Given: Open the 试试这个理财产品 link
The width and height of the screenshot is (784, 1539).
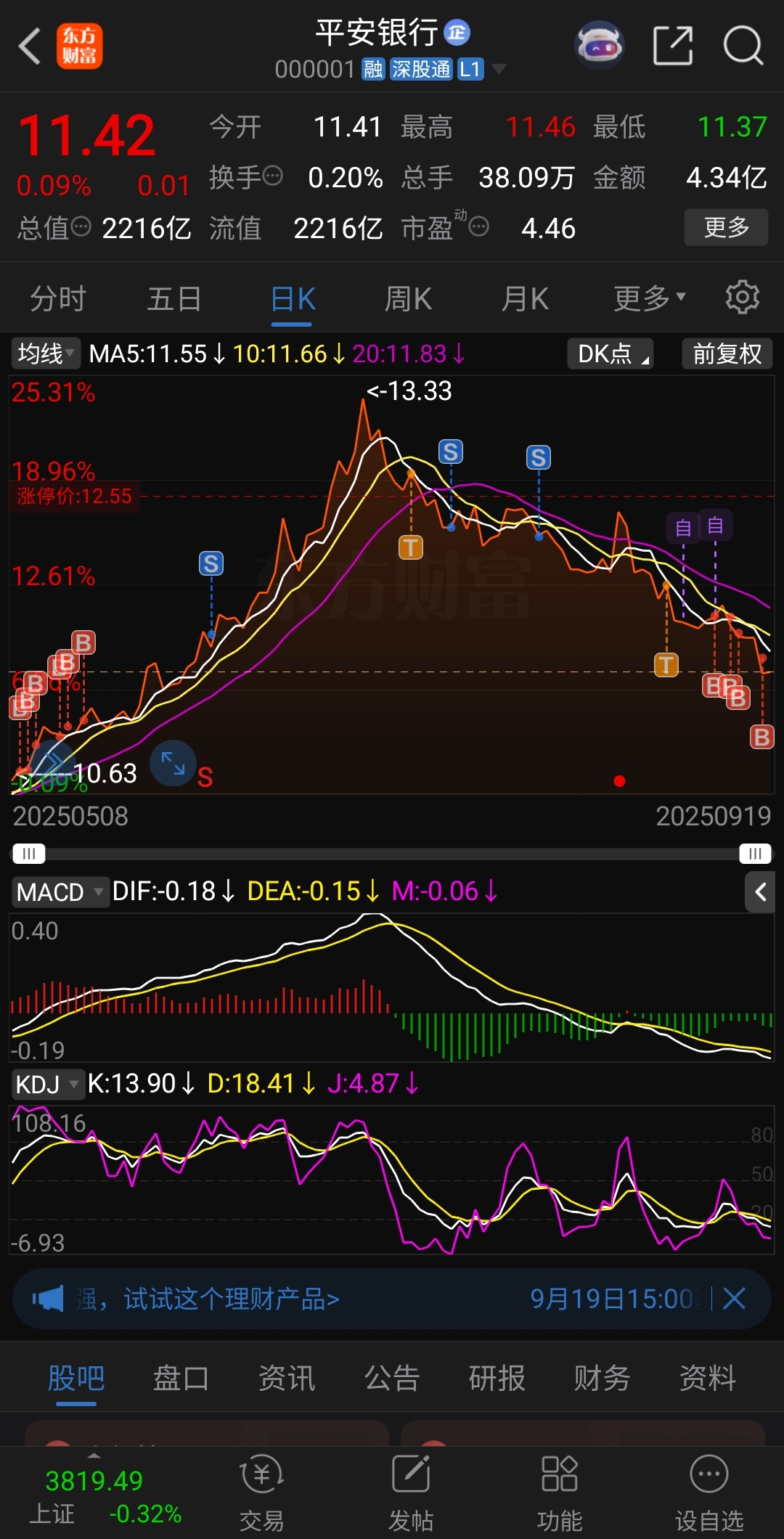Looking at the screenshot, I should 232,1299.
